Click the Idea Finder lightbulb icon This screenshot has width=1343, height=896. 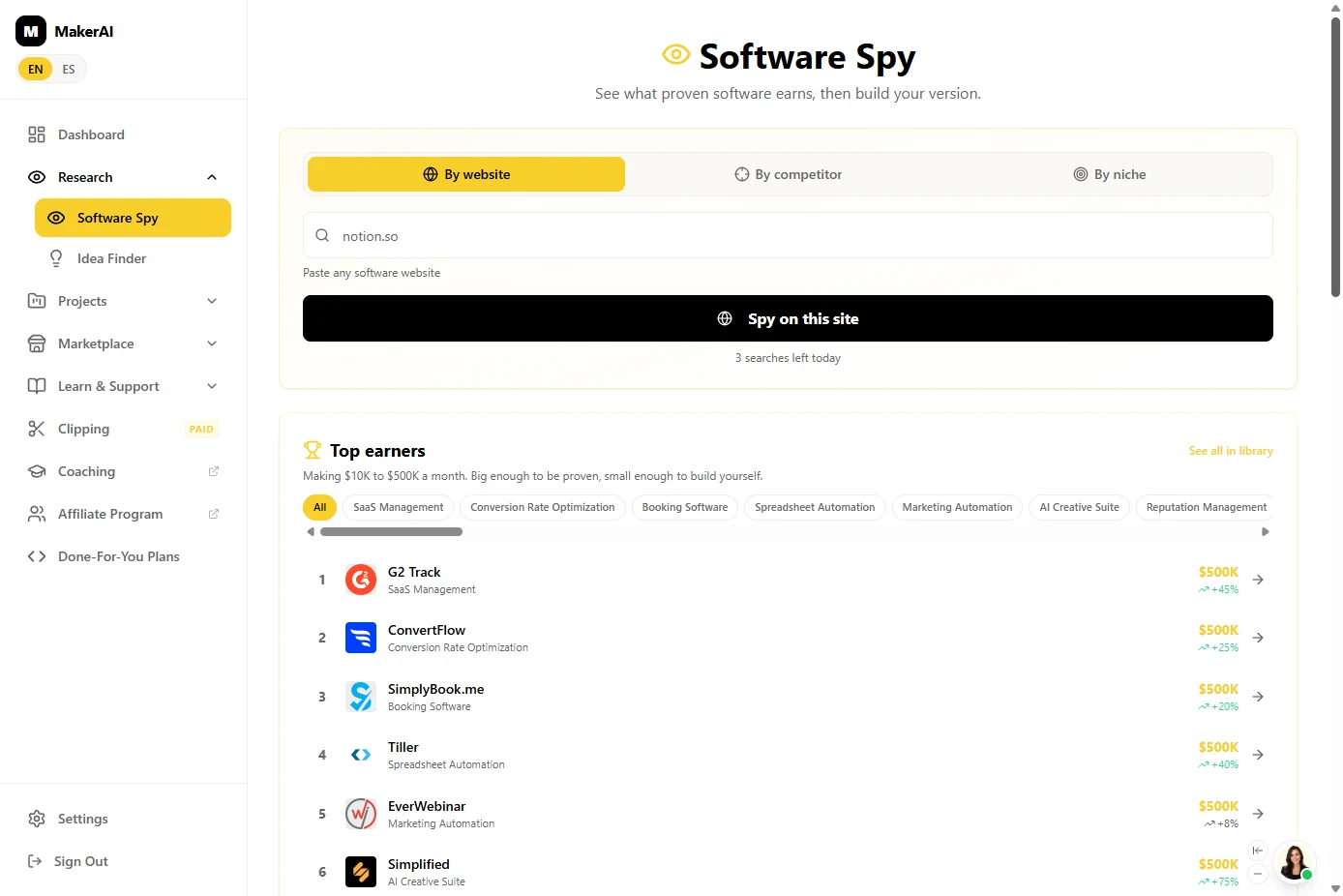click(x=56, y=258)
